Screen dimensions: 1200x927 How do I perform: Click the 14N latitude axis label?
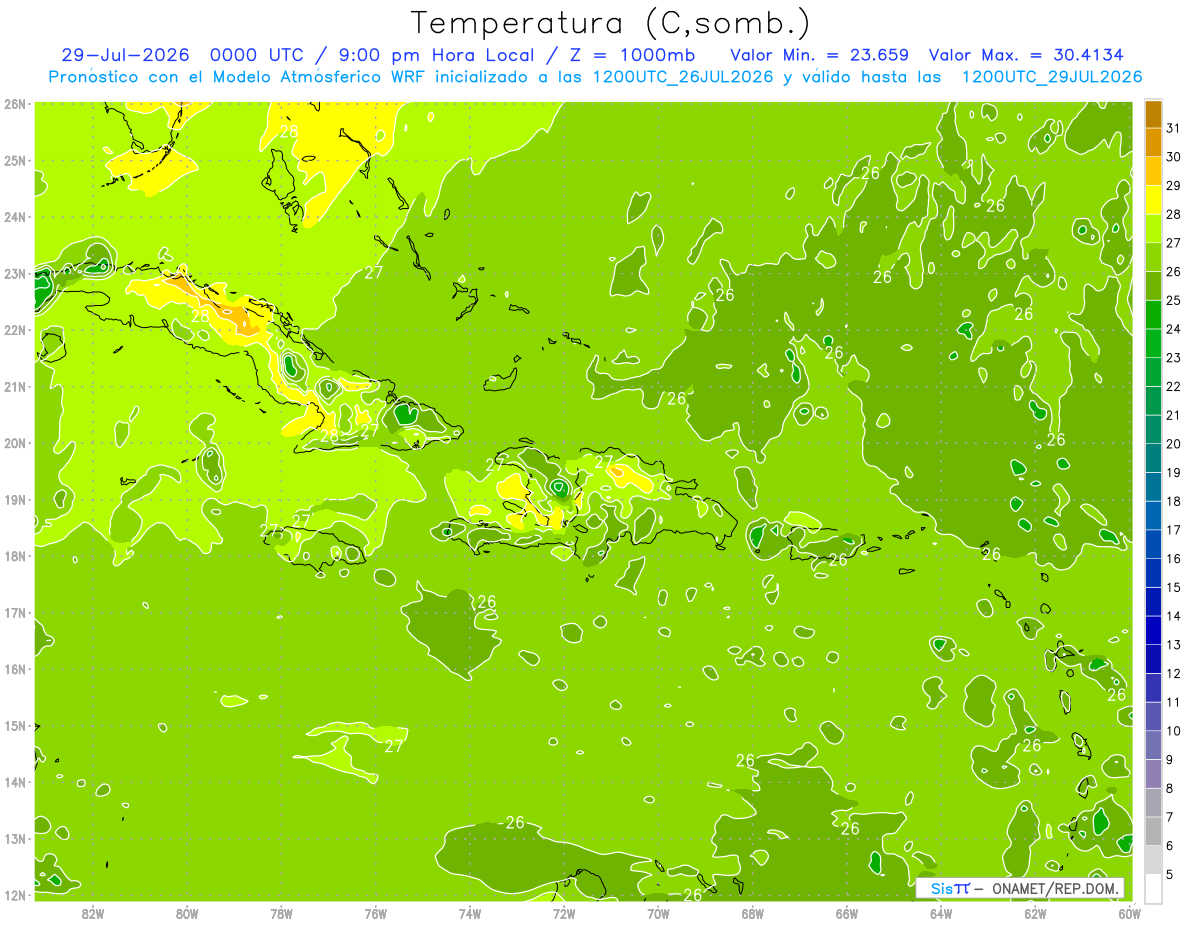(15, 781)
